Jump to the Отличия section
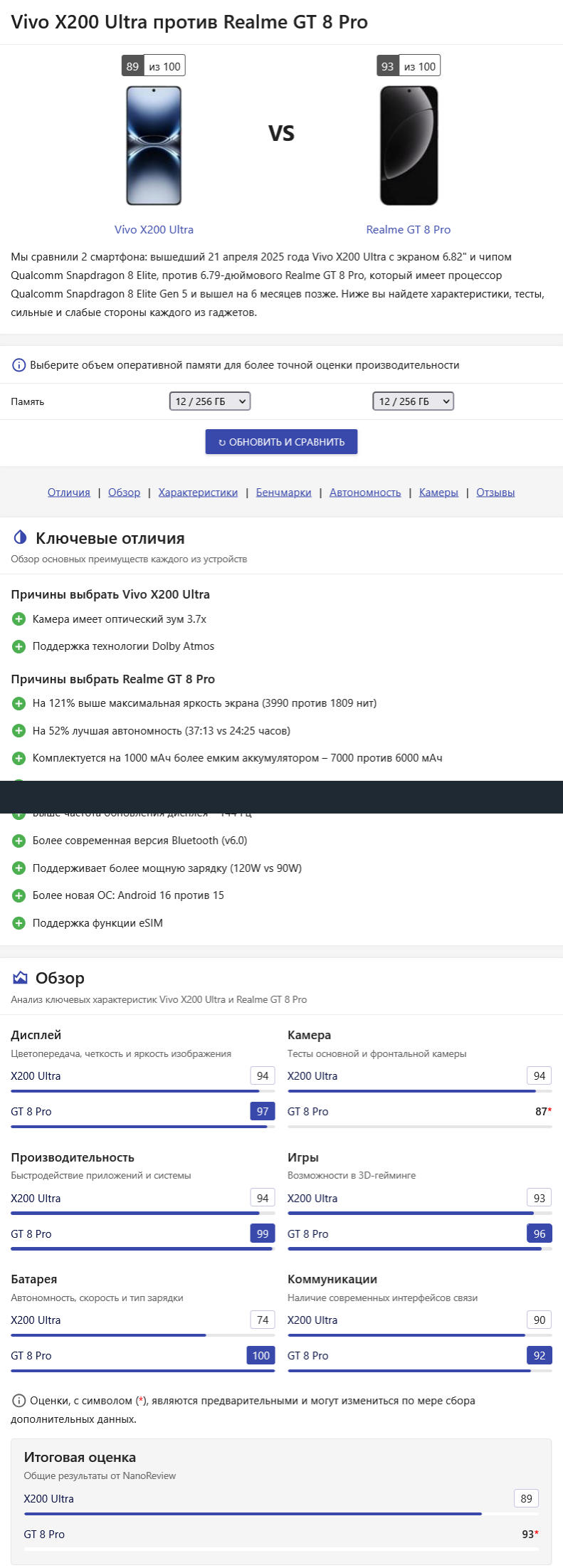Image resolution: width=563 pixels, height=1568 pixels. click(x=69, y=493)
